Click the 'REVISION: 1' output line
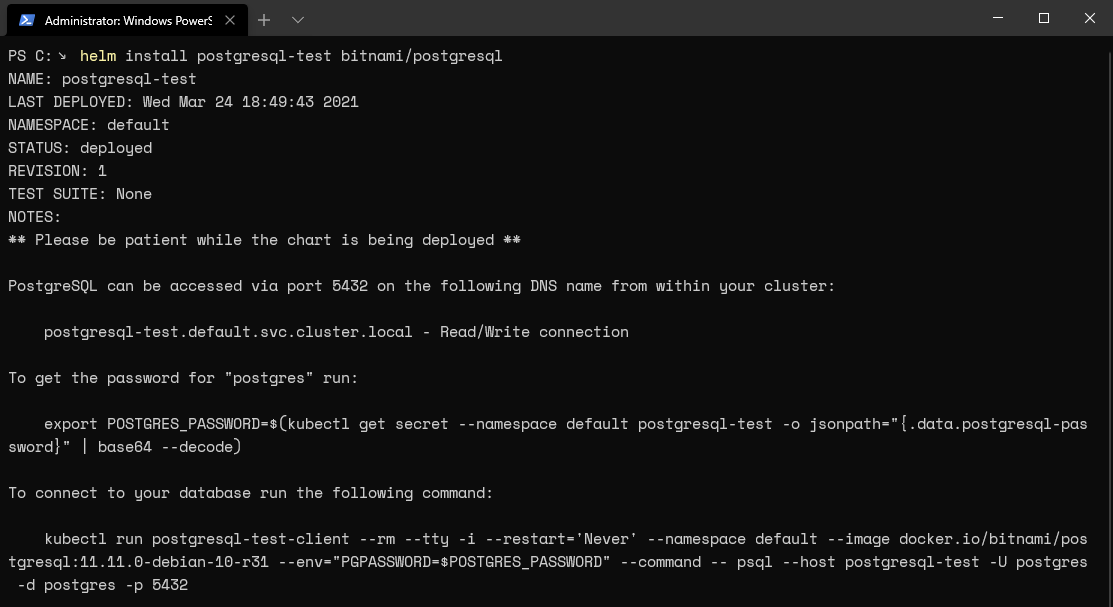The height and width of the screenshot is (607, 1113). (x=57, y=171)
